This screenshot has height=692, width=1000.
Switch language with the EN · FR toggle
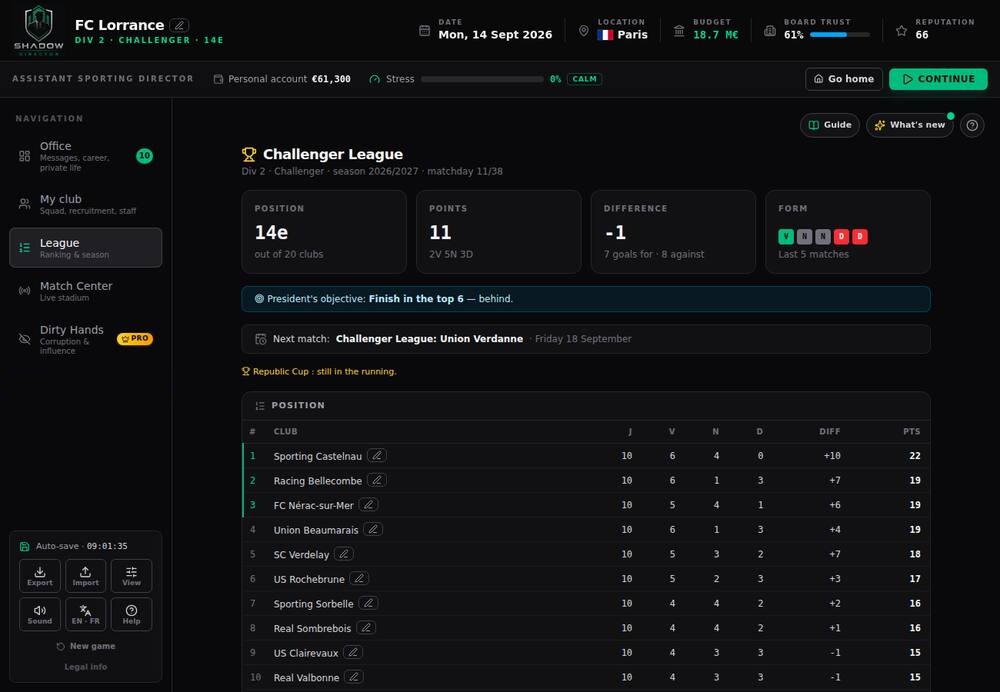[x=85, y=614]
